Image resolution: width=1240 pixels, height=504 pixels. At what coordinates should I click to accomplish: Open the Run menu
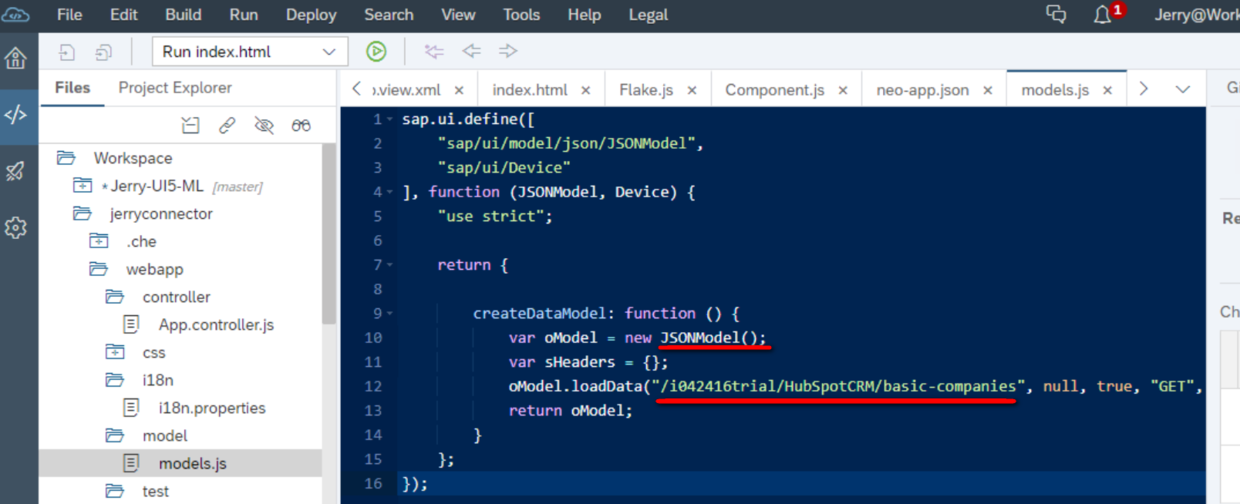pos(243,15)
